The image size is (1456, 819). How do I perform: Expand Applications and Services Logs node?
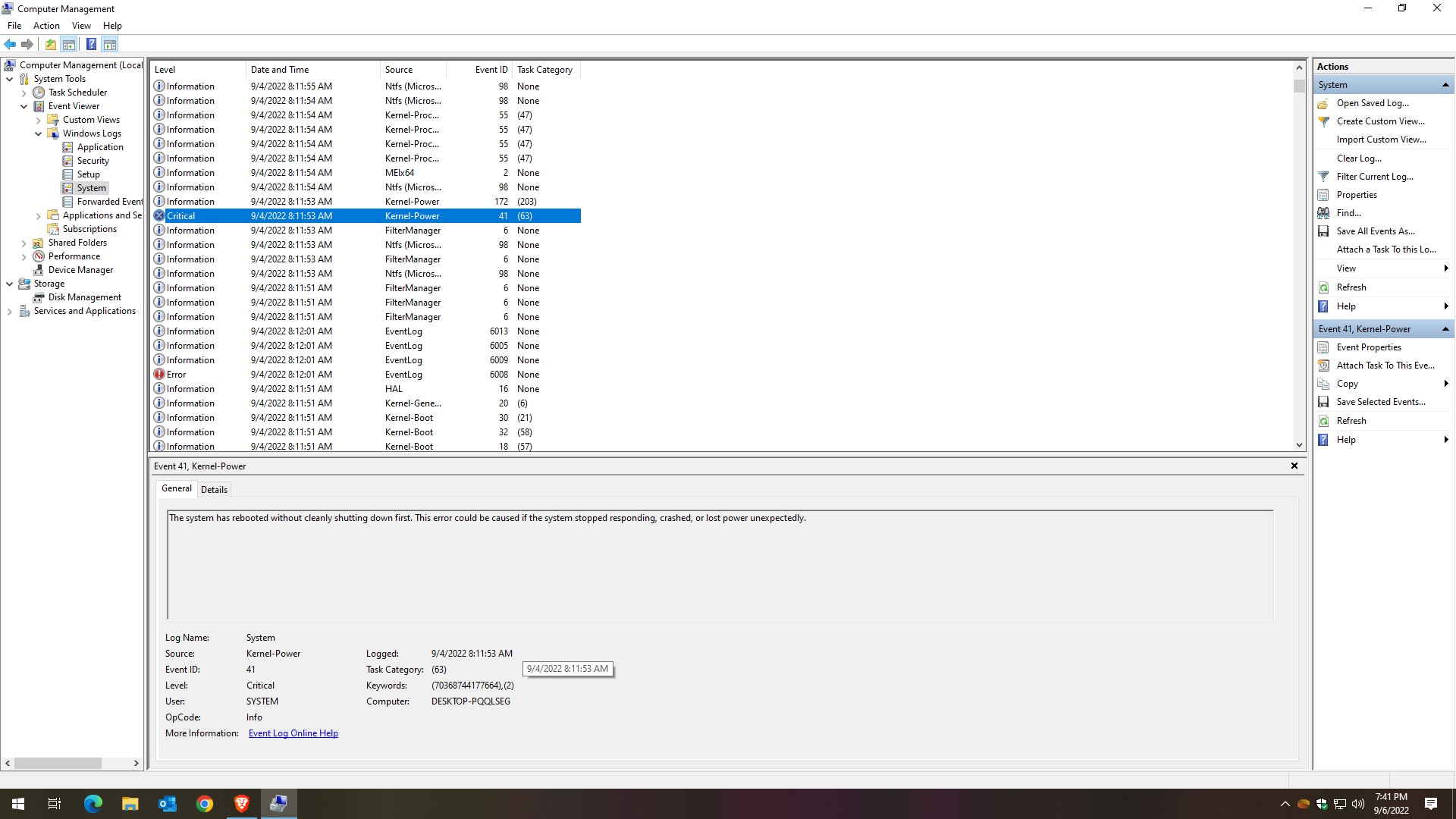(x=39, y=216)
